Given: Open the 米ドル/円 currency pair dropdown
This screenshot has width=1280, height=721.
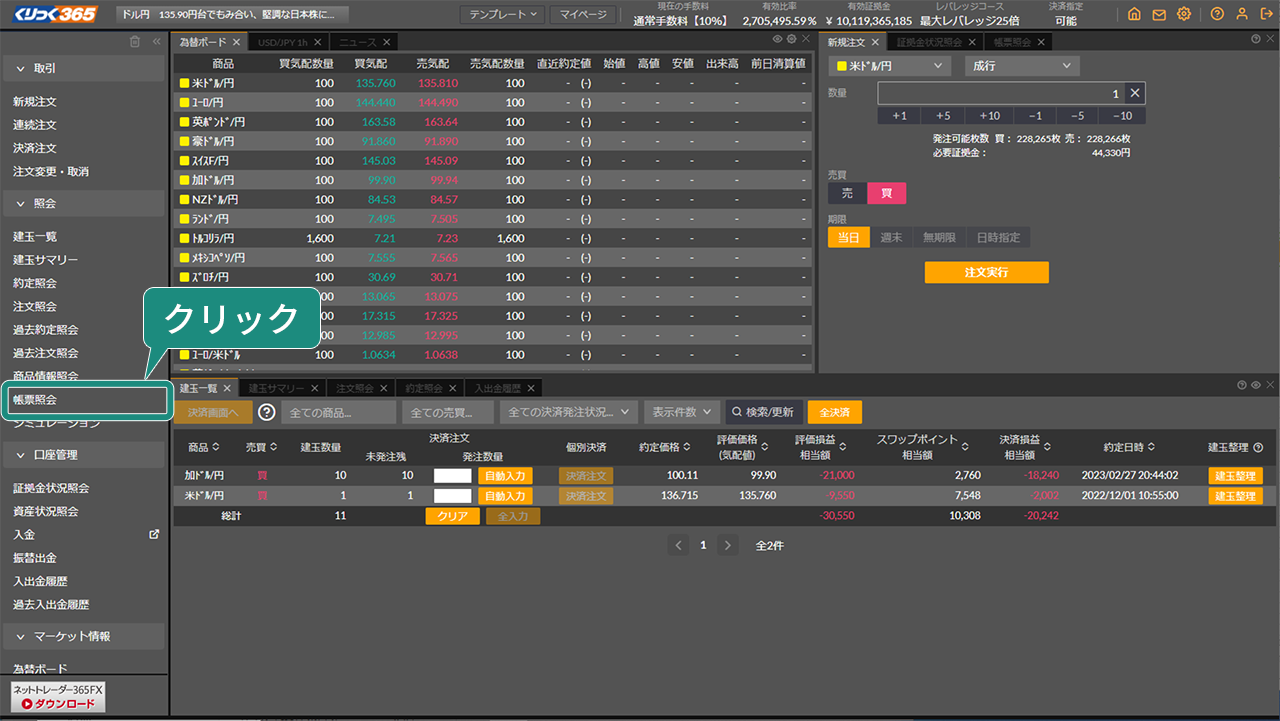Looking at the screenshot, I should 889,65.
